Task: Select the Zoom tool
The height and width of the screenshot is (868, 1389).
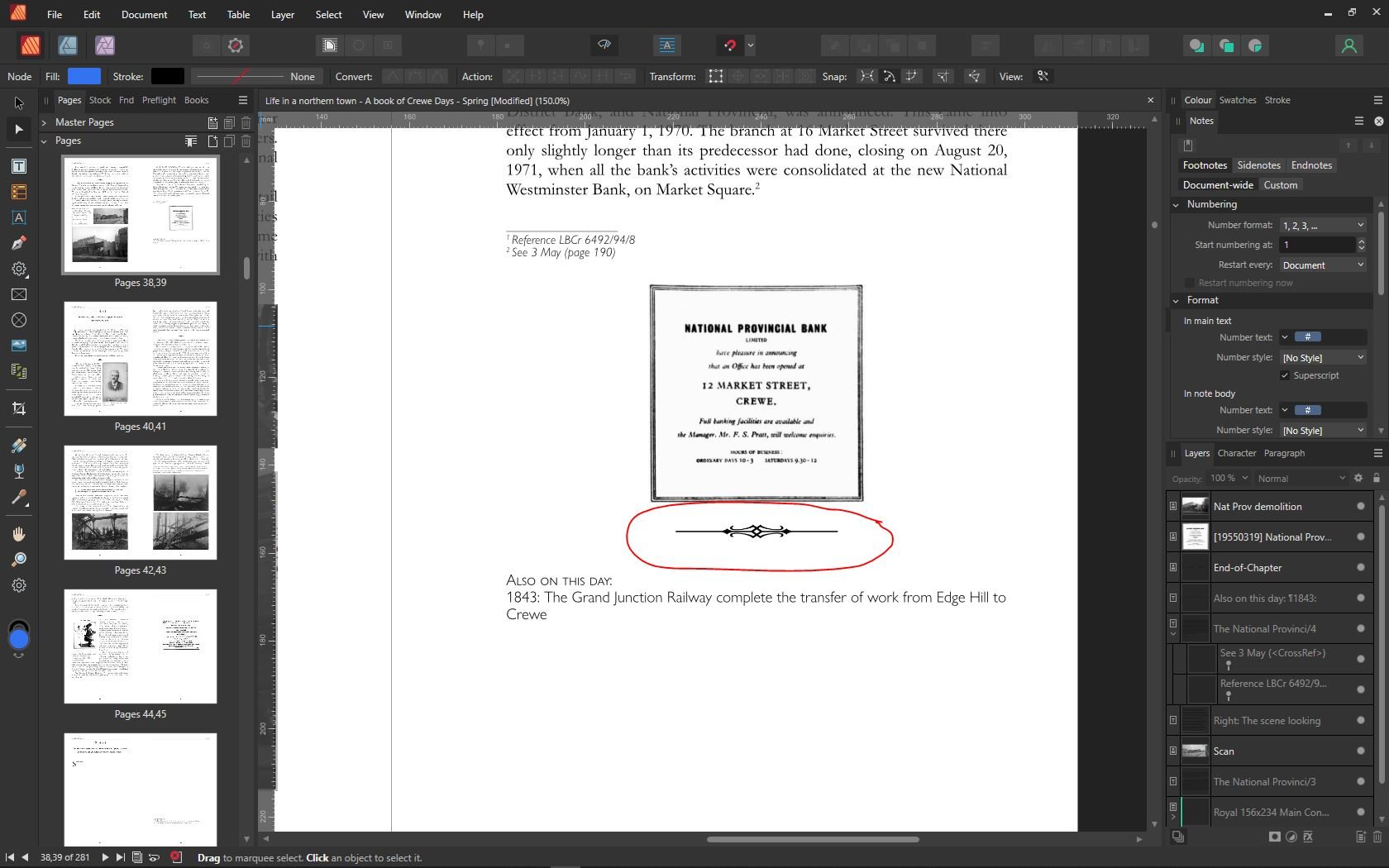Action: tap(19, 560)
